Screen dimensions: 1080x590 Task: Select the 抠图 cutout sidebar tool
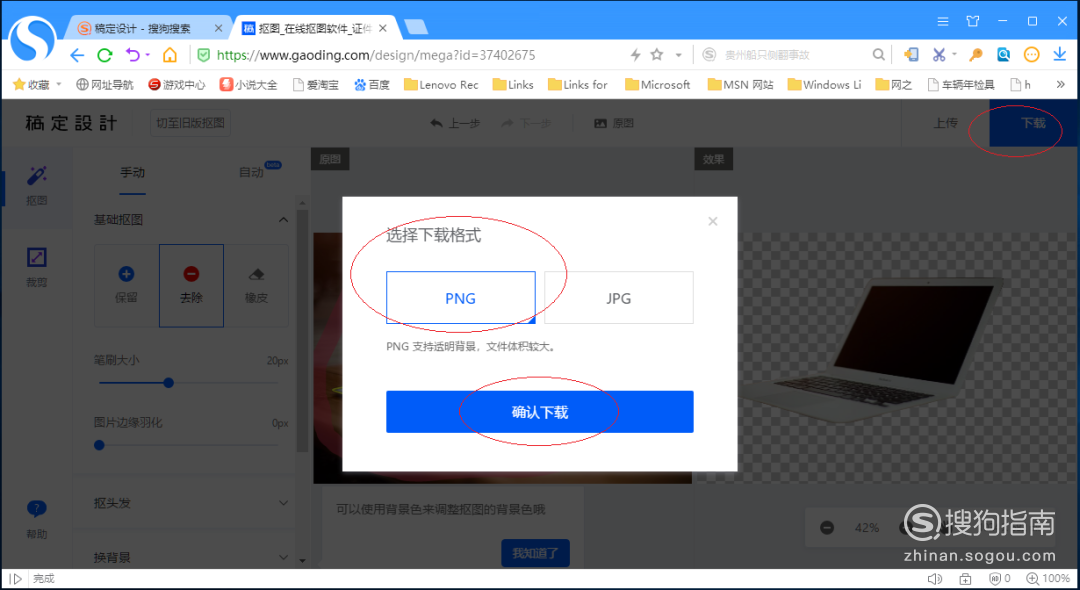click(x=37, y=185)
